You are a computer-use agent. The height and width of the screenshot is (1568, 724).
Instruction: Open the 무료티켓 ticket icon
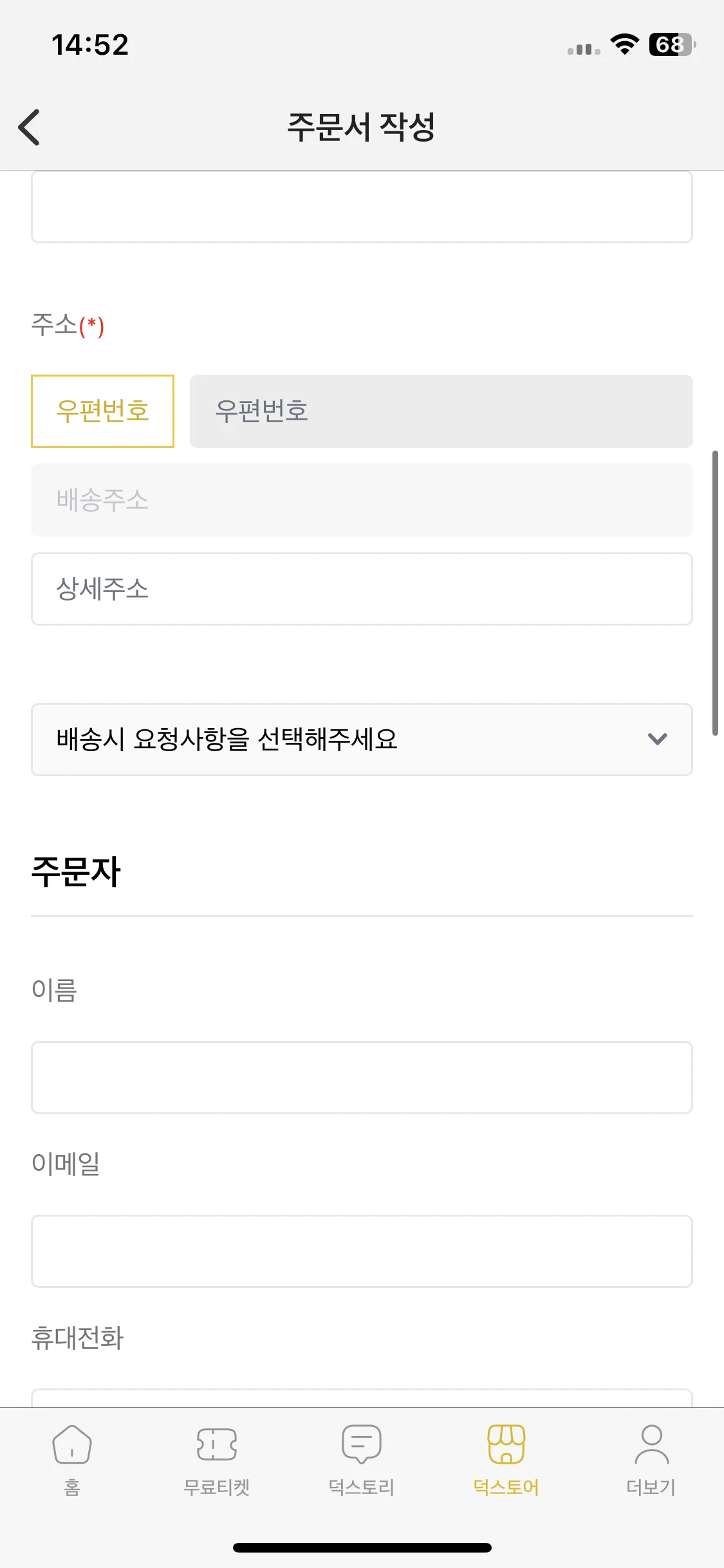217,1444
